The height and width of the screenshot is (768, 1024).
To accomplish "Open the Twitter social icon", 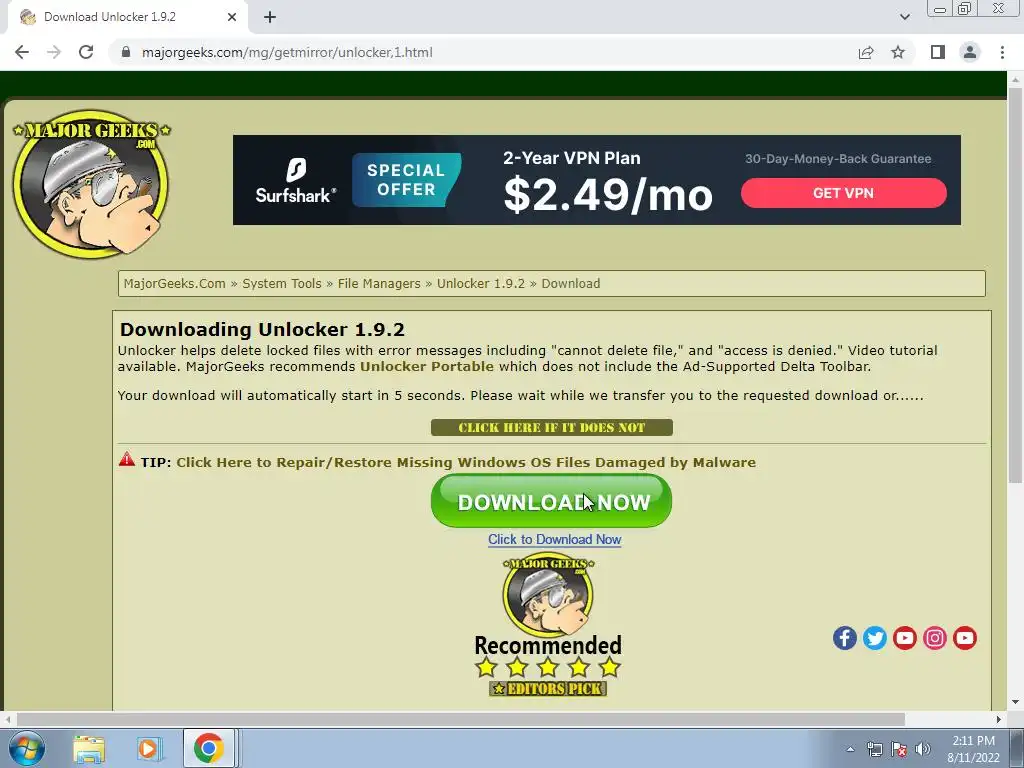I will pos(874,638).
